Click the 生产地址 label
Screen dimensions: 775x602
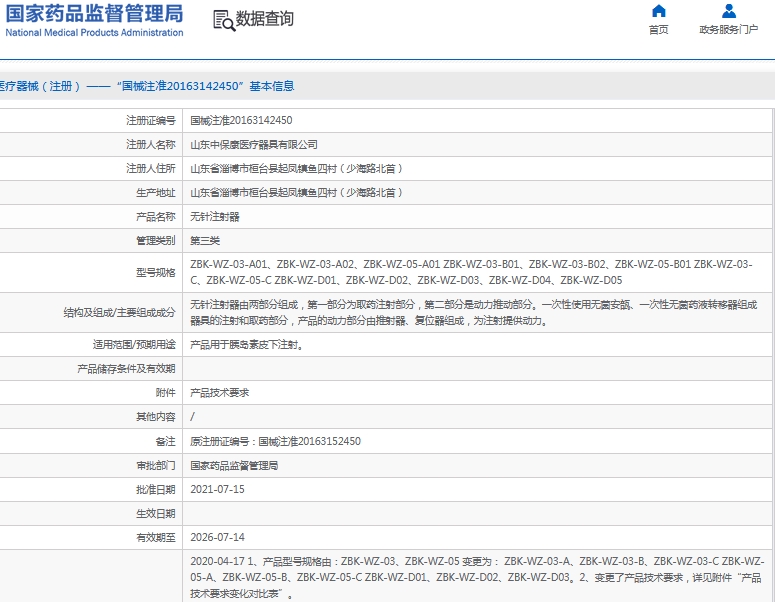(156, 193)
